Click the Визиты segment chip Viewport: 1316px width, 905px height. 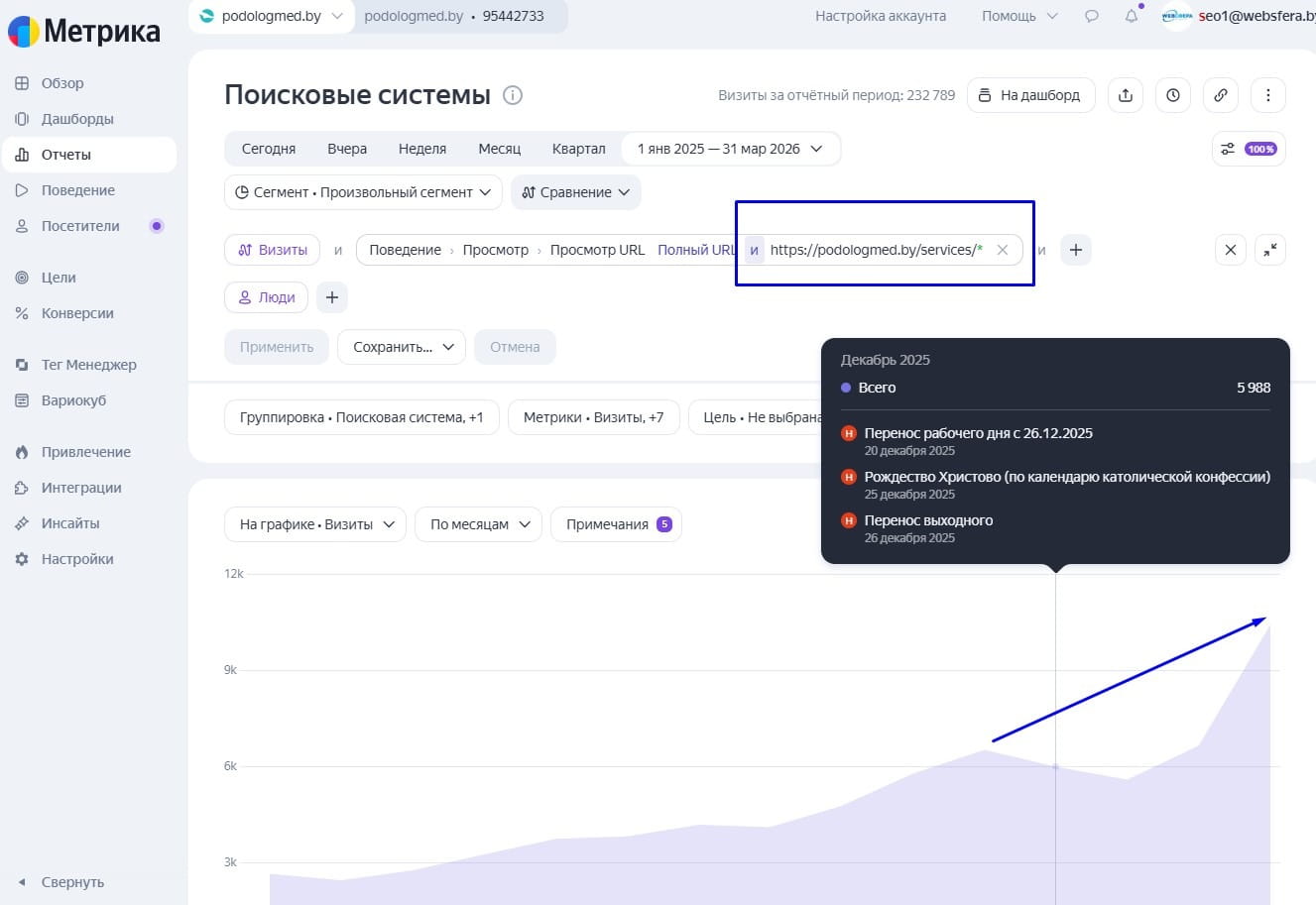pyautogui.click(x=273, y=250)
